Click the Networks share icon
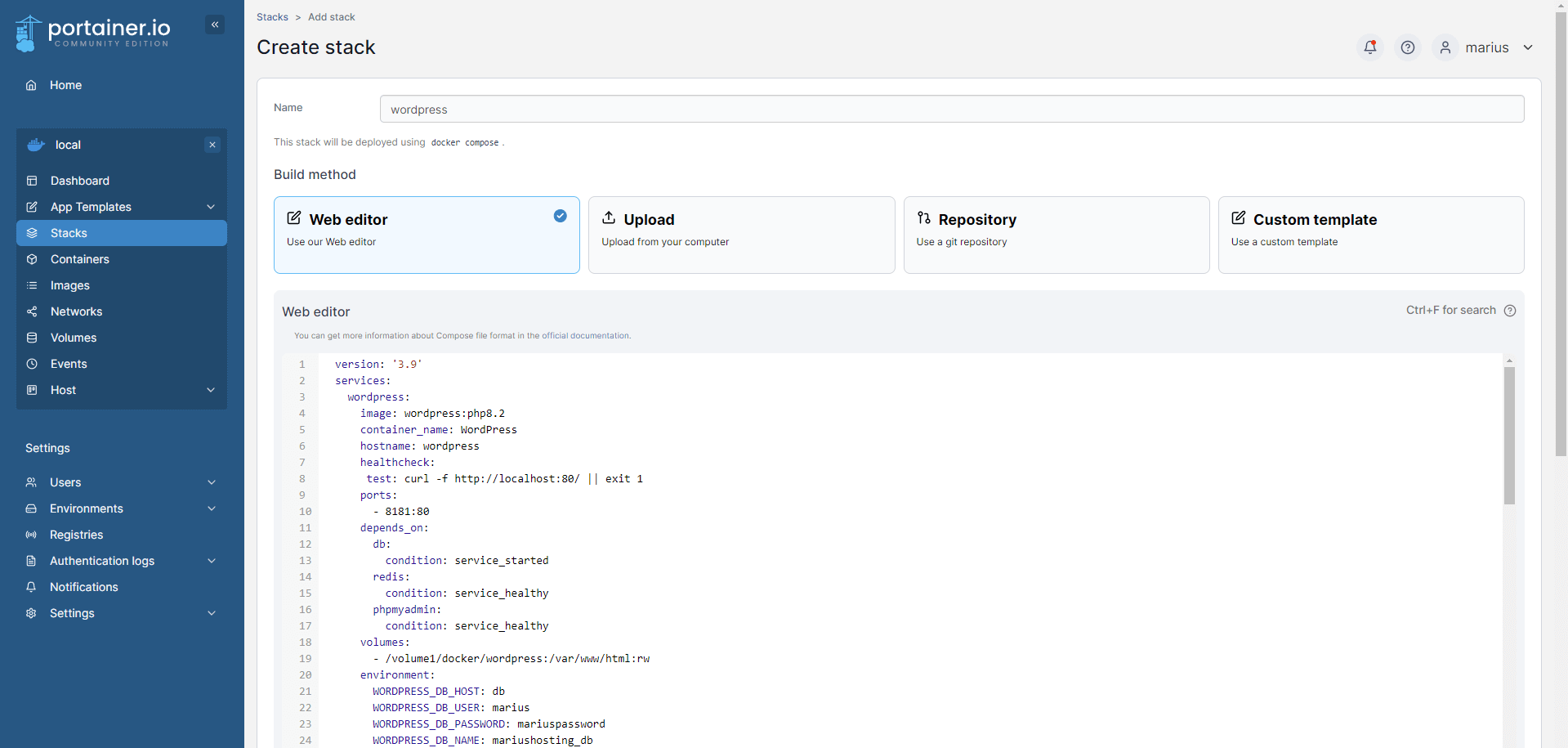The height and width of the screenshot is (748, 1568). [32, 311]
